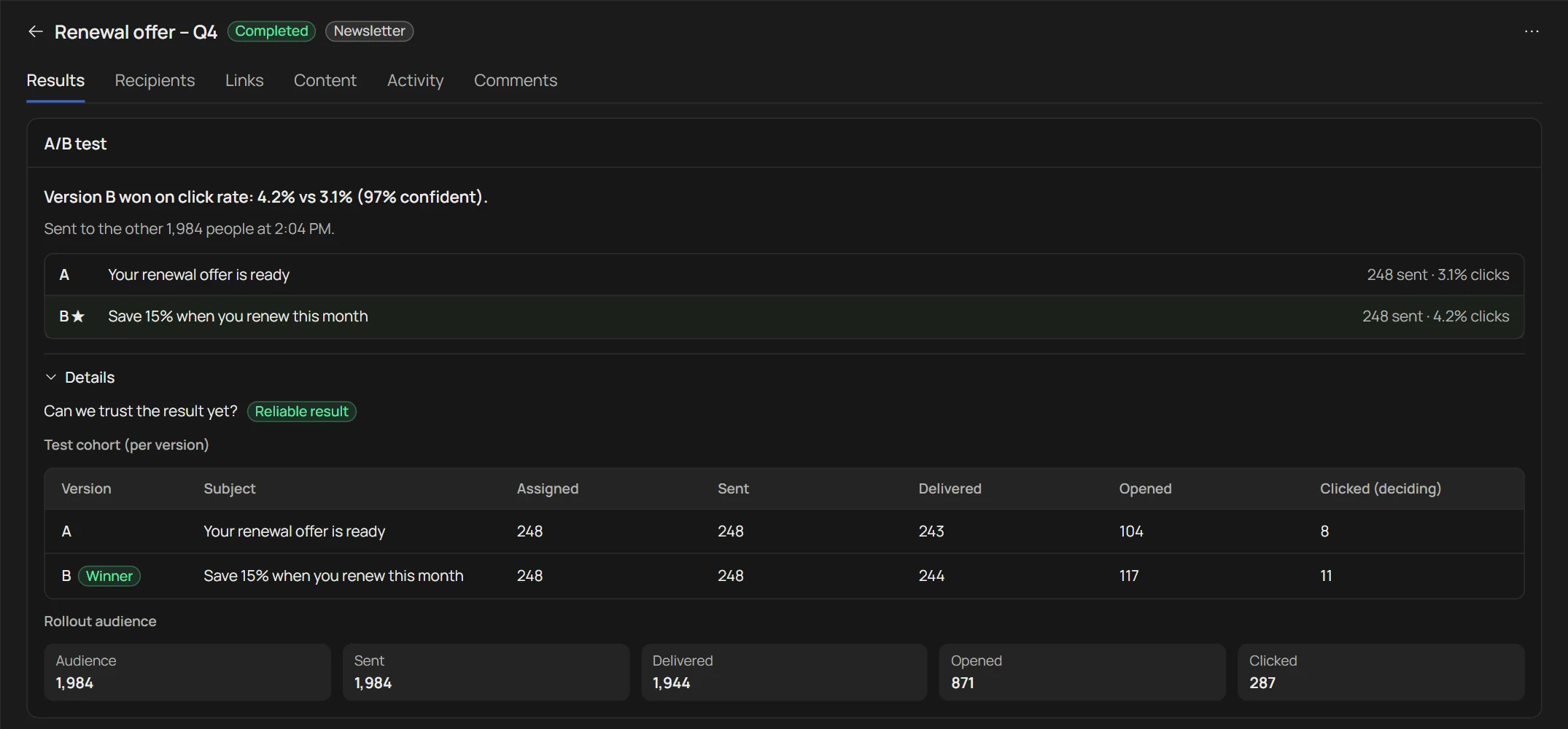Click the Newsletter tag badge
The height and width of the screenshot is (729, 1568).
coord(369,31)
